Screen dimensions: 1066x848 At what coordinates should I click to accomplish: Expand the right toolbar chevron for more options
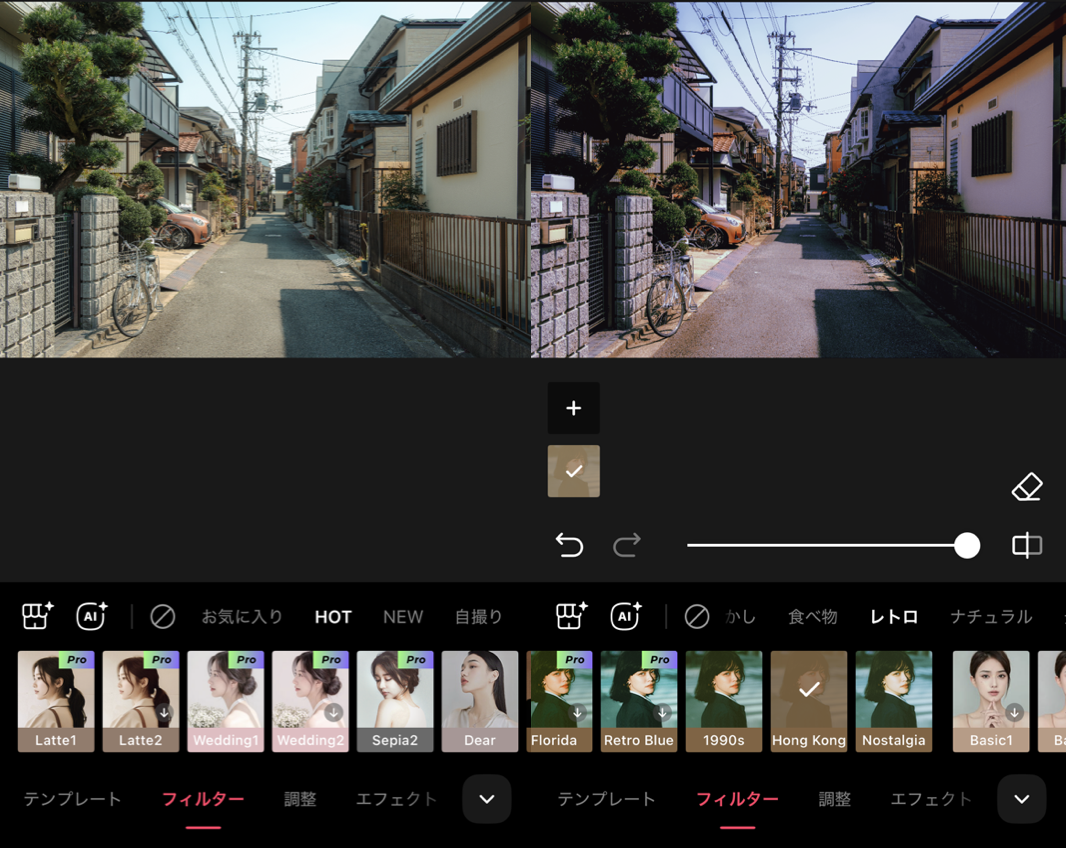point(1021,799)
